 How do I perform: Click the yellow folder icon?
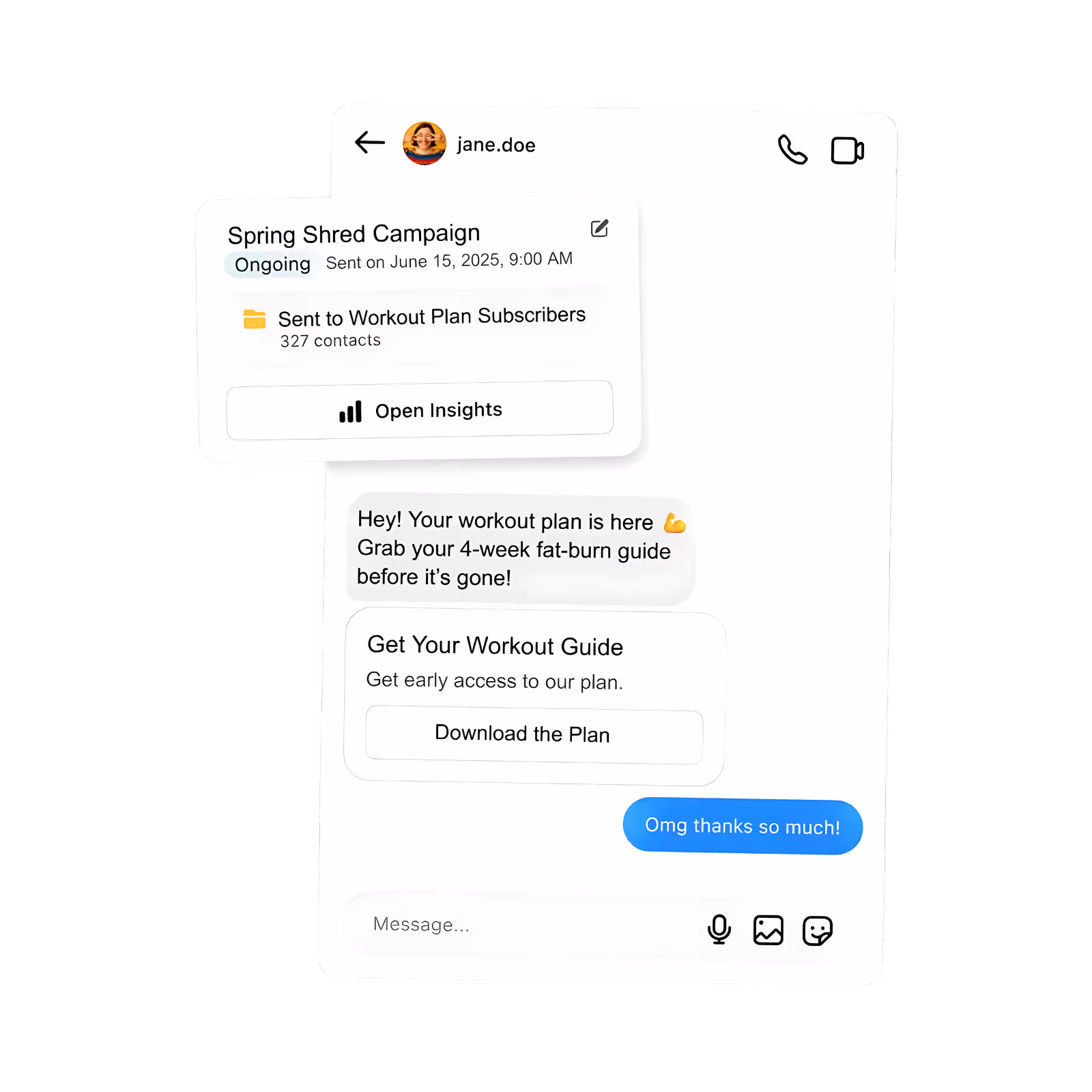[x=255, y=319]
